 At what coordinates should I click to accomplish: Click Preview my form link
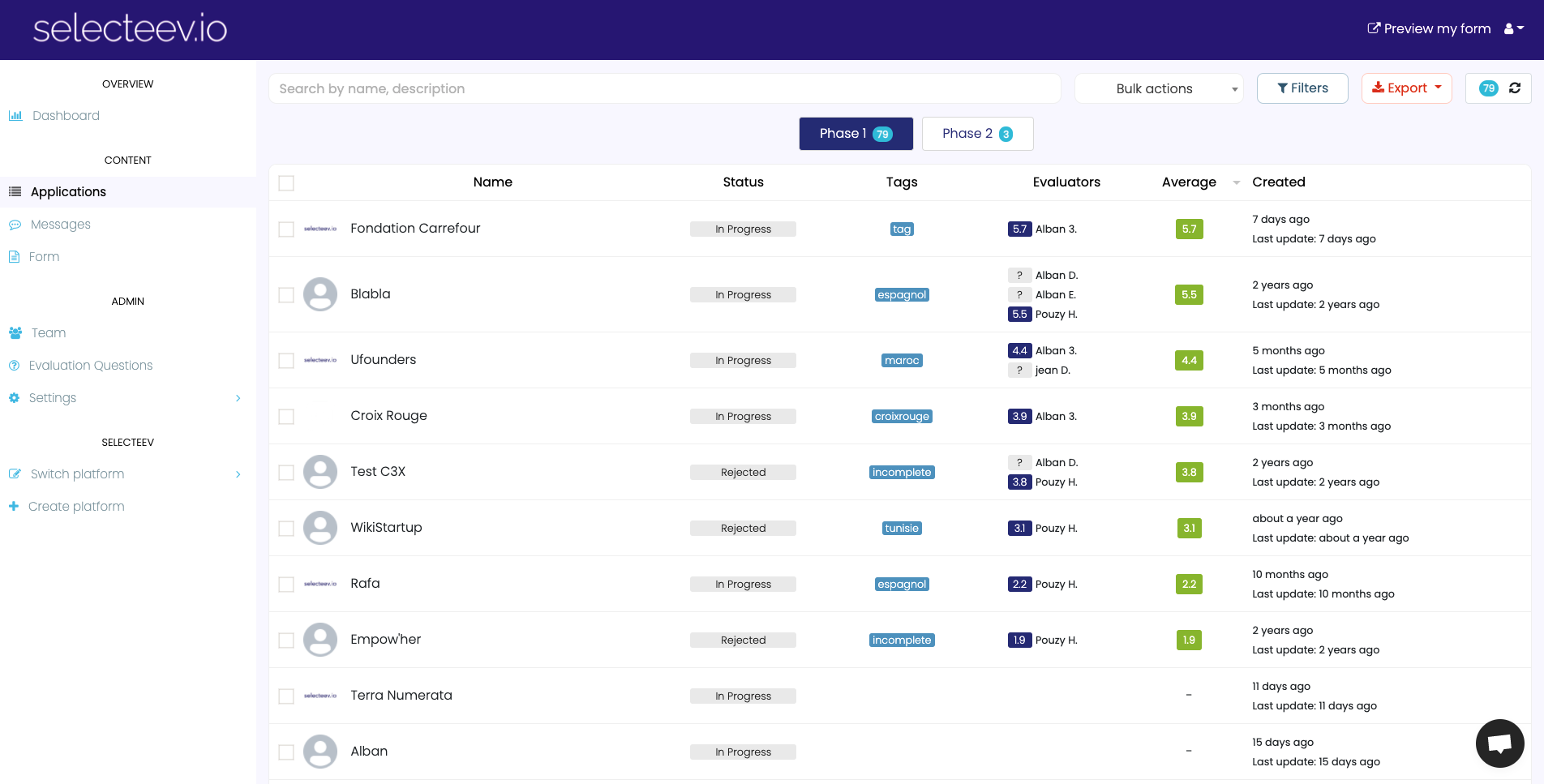(1429, 28)
